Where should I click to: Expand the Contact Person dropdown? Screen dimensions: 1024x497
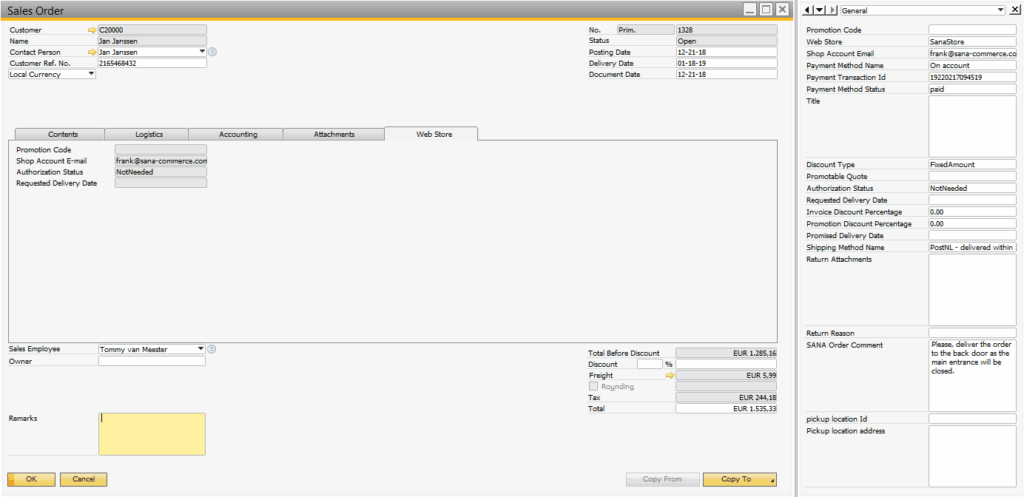point(202,51)
